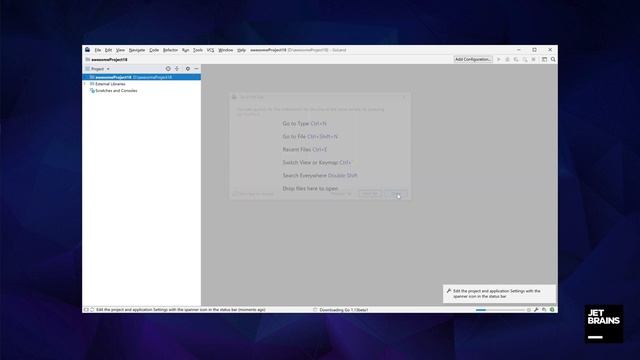Click the green Run arrow icon
Viewport: 640px width, 360px height.
(x=498, y=60)
